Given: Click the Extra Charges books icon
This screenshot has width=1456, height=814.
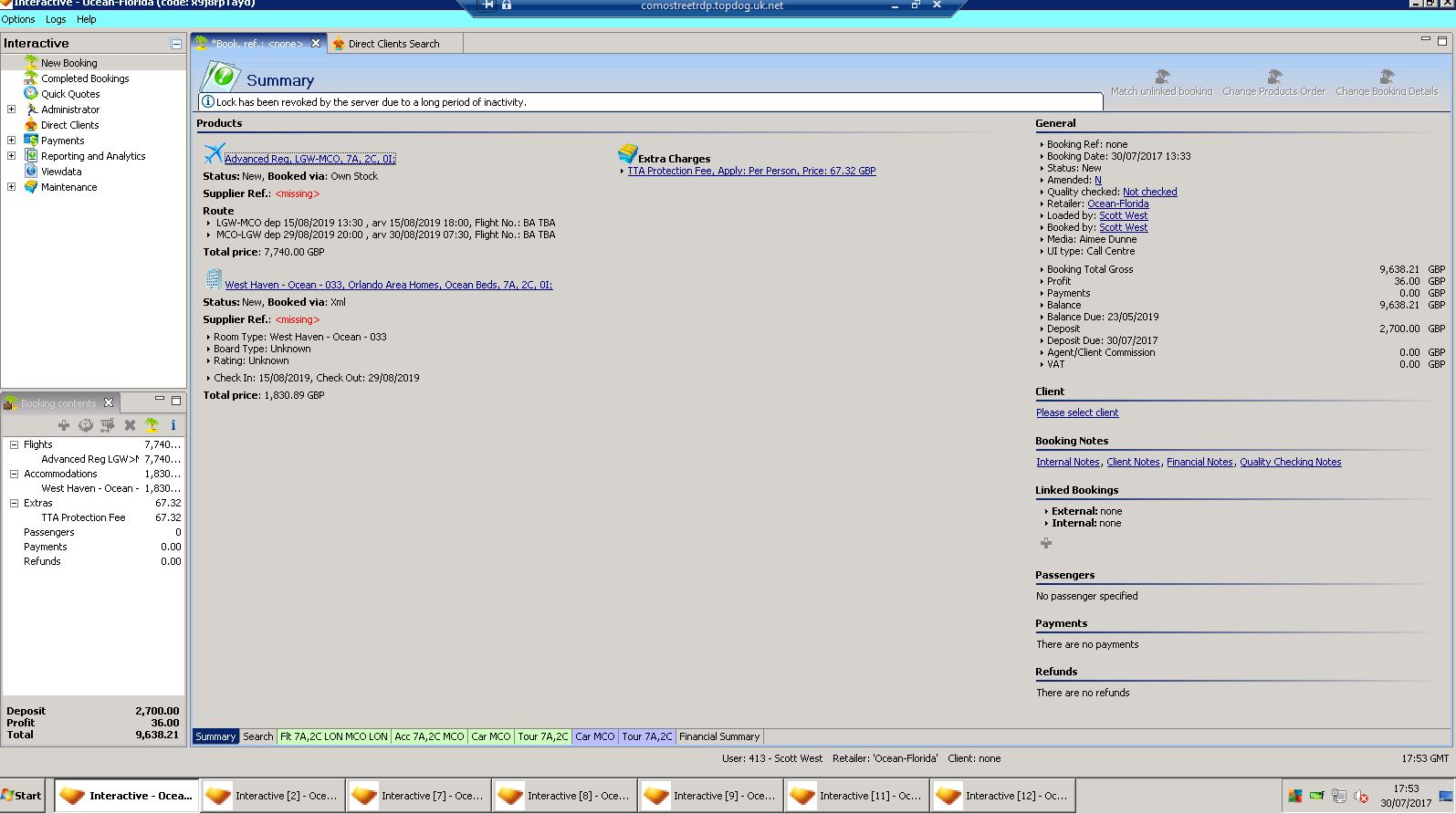Looking at the screenshot, I should pos(627,152).
